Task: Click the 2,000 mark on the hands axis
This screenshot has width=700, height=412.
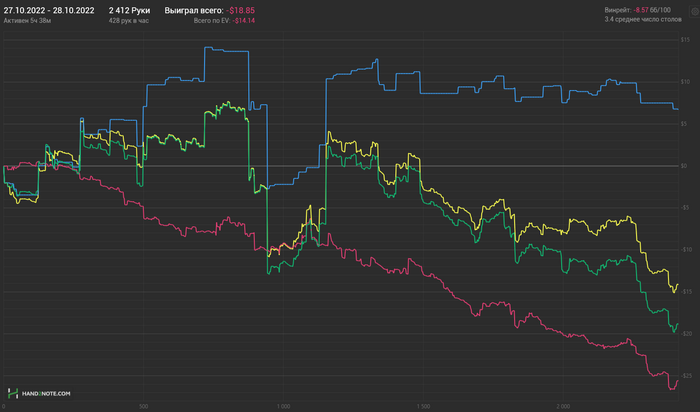Action: (x=564, y=407)
